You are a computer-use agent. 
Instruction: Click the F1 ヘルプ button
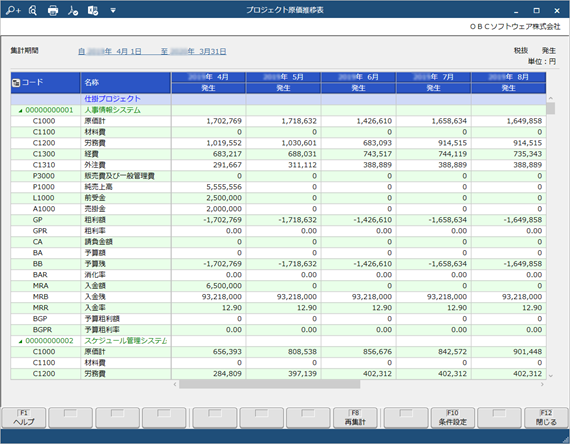pos(24,418)
